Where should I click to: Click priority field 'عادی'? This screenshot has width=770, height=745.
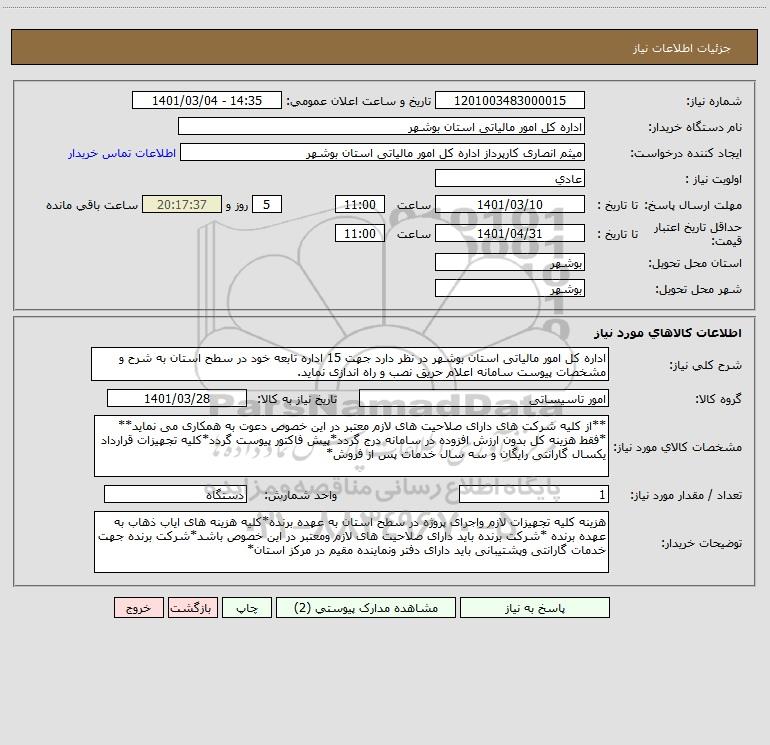tap(510, 178)
